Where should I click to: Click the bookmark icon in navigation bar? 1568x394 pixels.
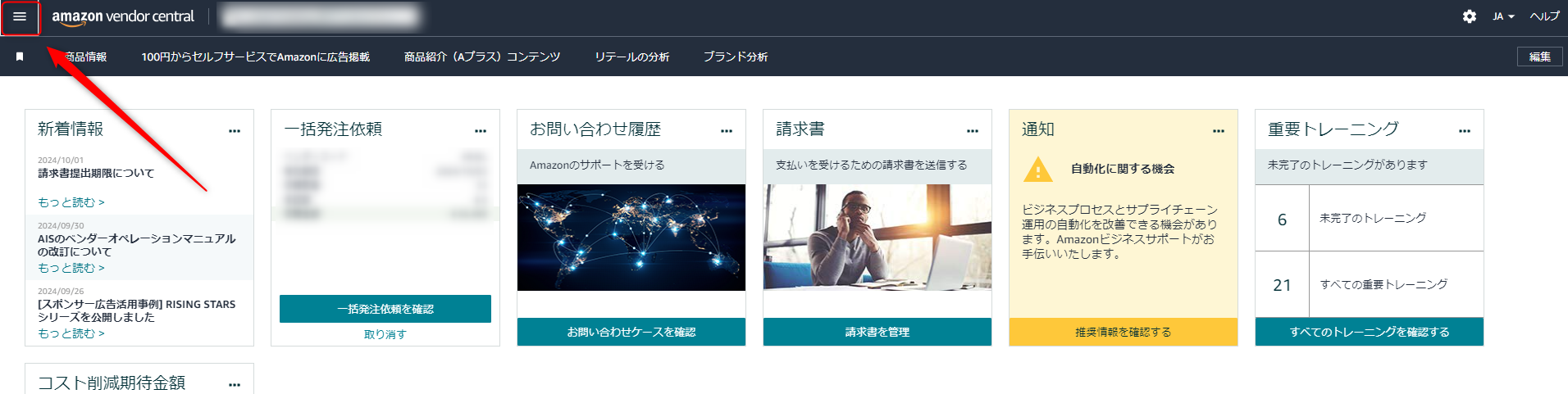point(20,57)
